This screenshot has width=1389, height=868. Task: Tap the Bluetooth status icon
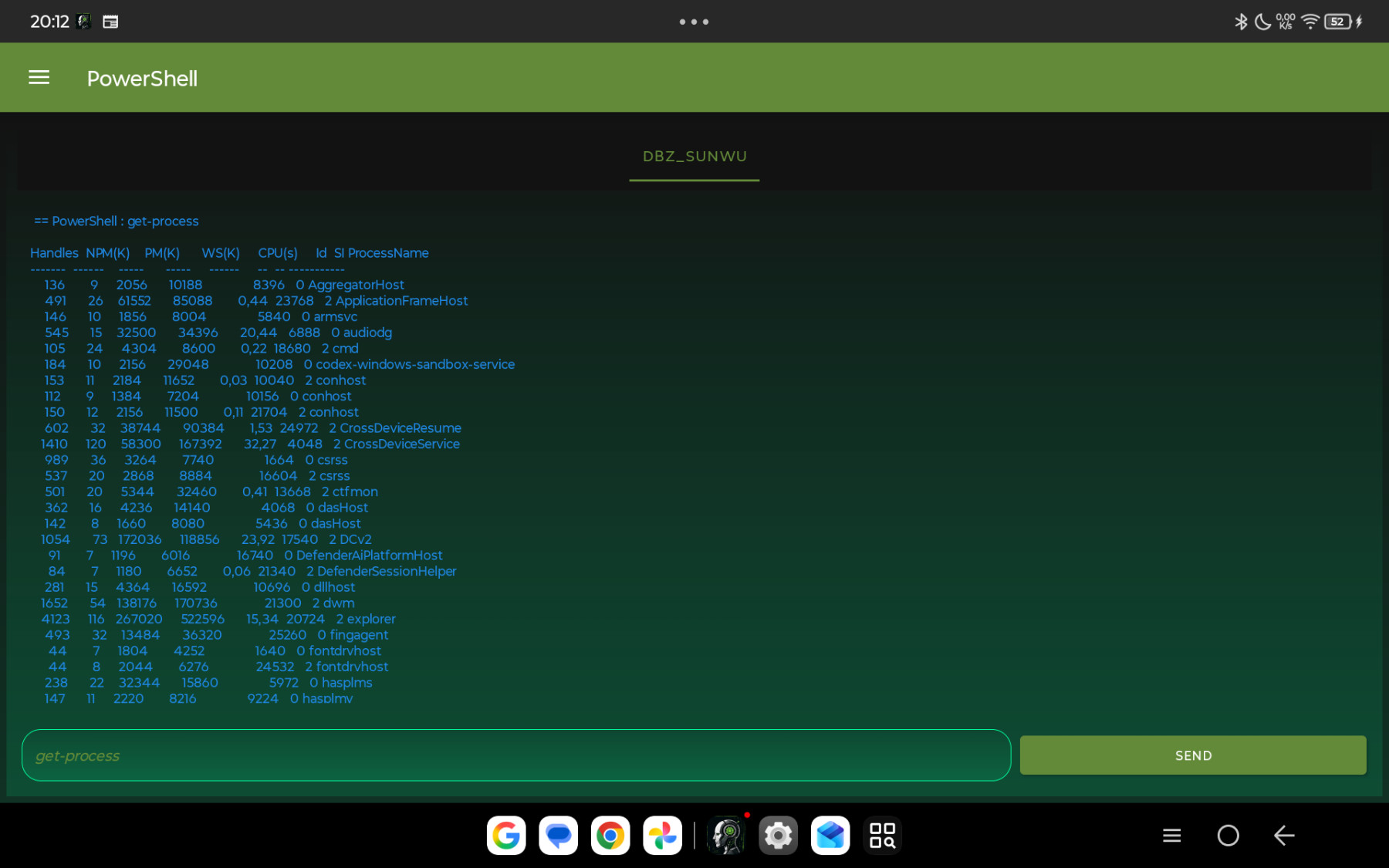coord(1241,22)
